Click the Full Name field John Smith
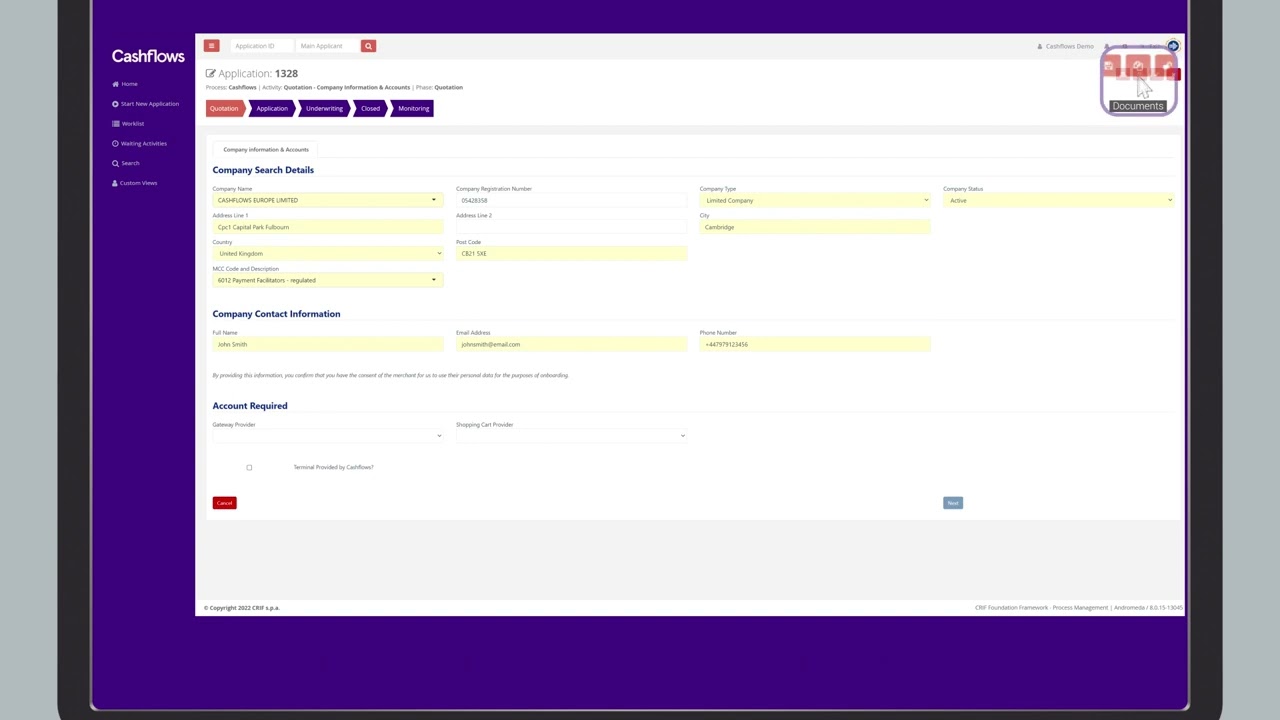This screenshot has width=1280, height=720. [327, 344]
